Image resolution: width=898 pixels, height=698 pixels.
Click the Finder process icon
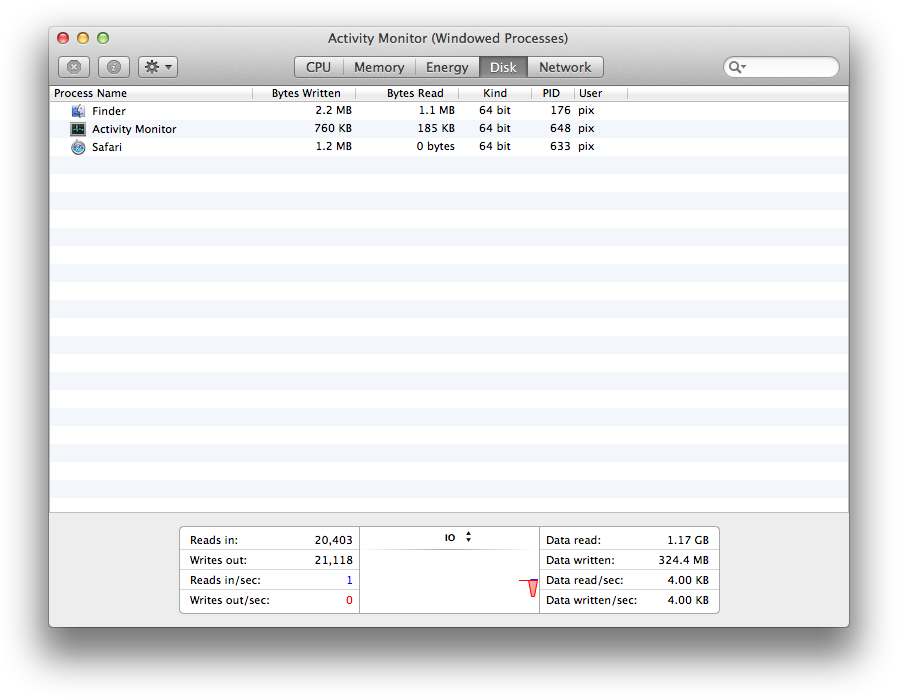pos(78,111)
